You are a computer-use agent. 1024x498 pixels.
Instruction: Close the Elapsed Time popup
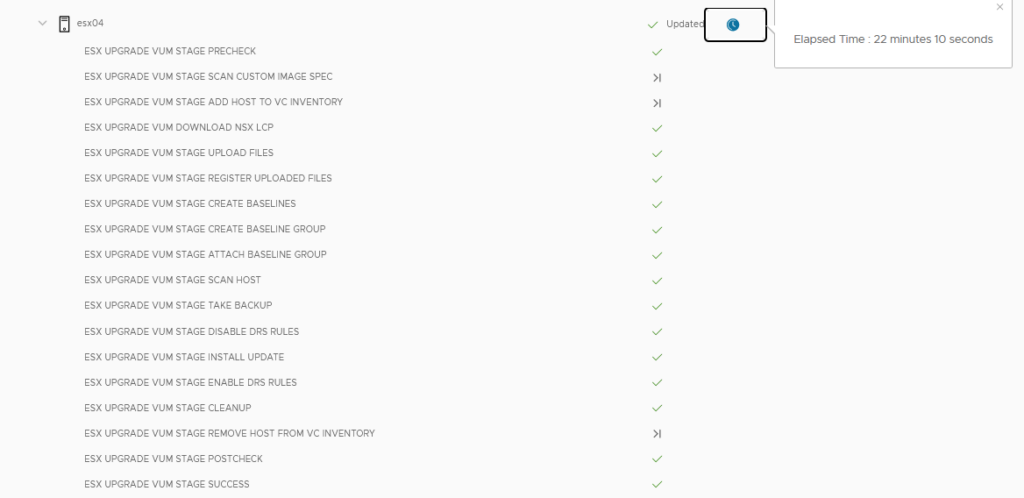click(x=999, y=7)
